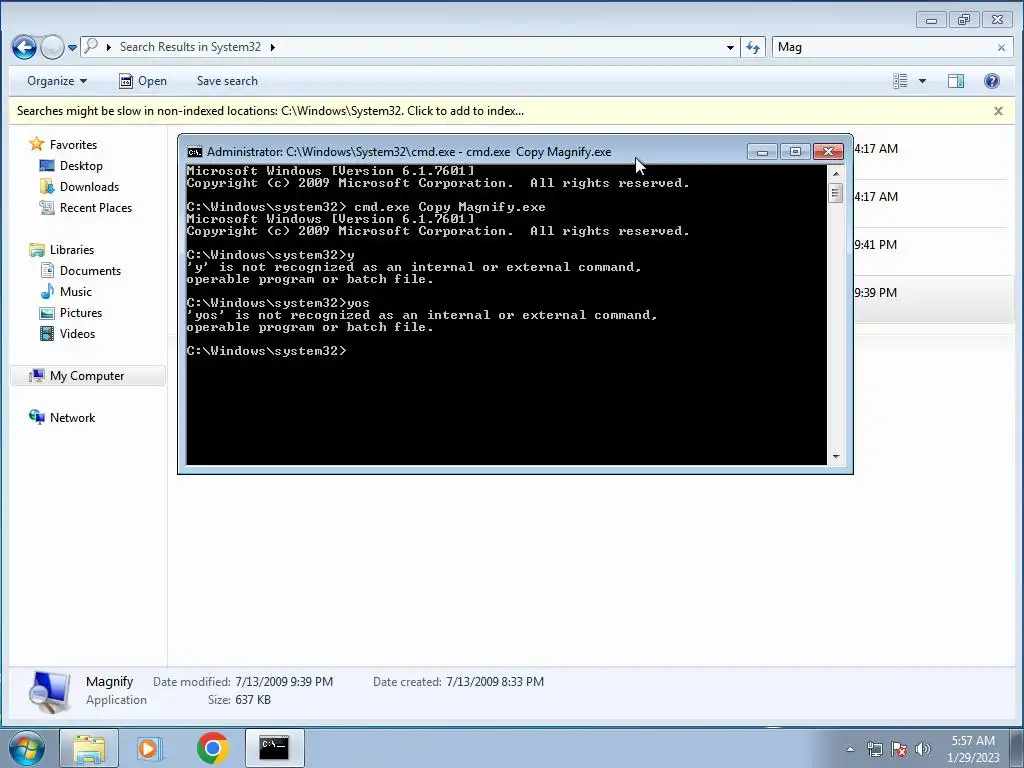The image size is (1024, 768).
Task: Show hidden tray icons arrow
Action: coord(850,749)
